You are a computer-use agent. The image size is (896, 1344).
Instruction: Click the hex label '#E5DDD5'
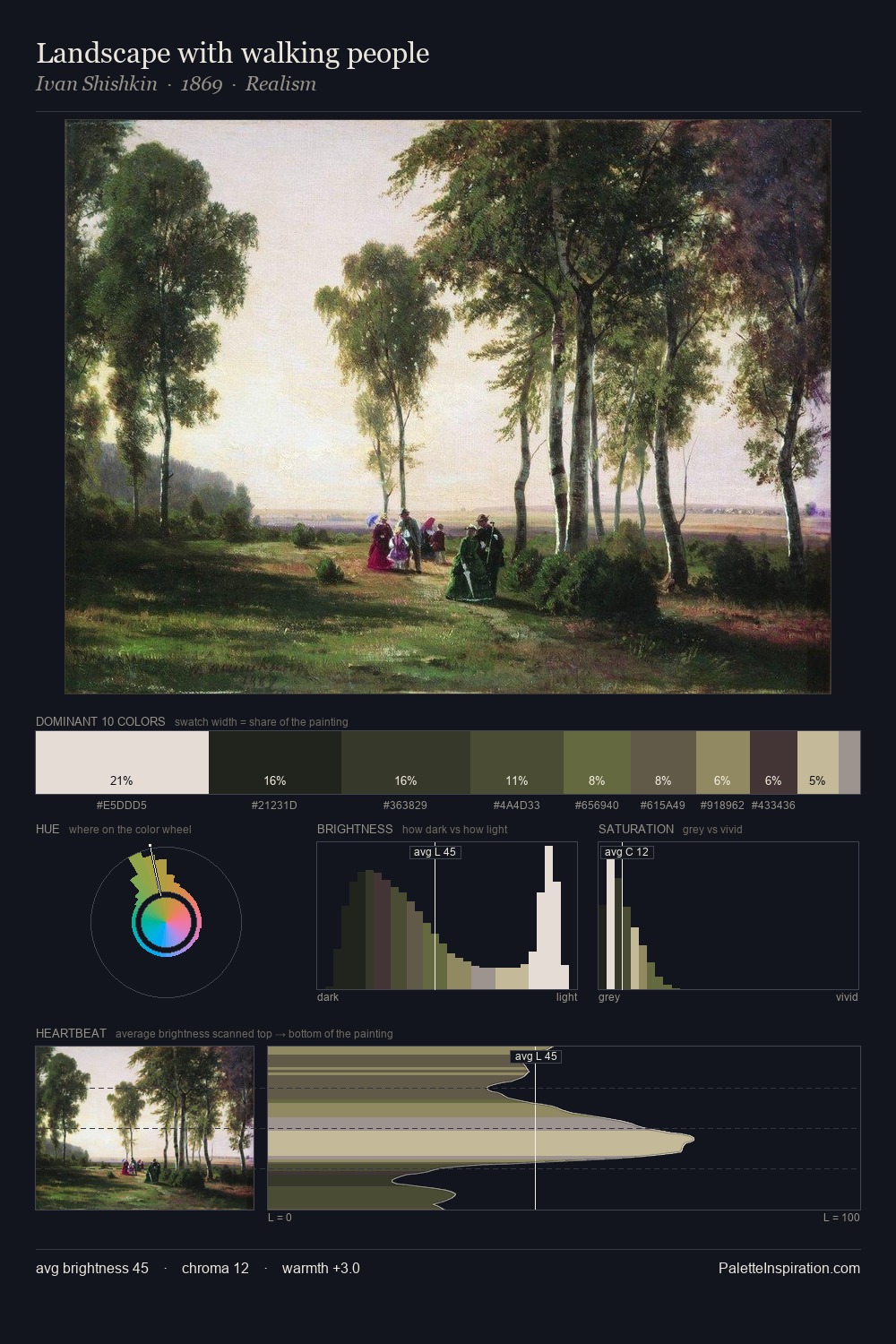(122, 806)
